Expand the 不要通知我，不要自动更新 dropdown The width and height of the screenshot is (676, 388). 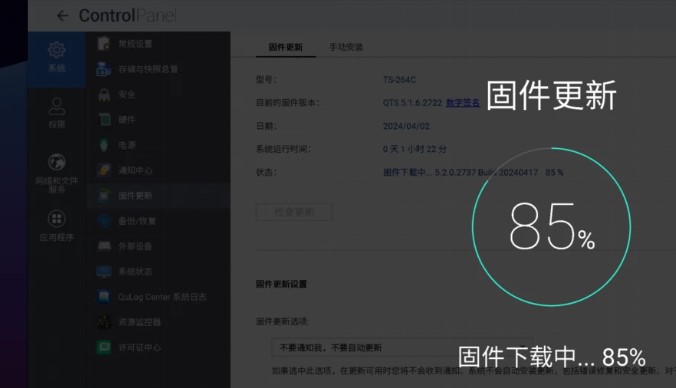click(402, 347)
